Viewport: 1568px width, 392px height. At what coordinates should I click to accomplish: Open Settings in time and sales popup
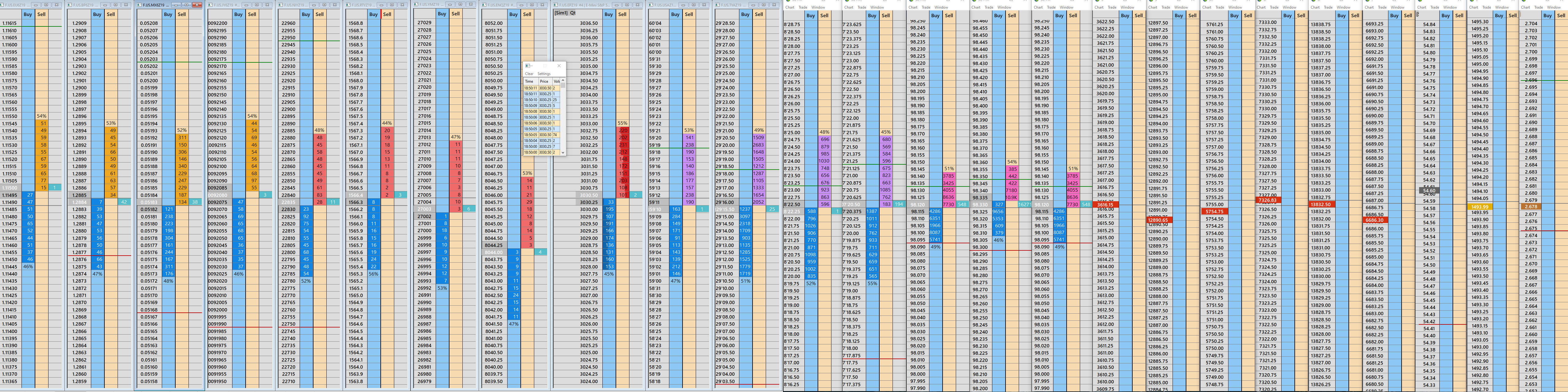[x=544, y=74]
